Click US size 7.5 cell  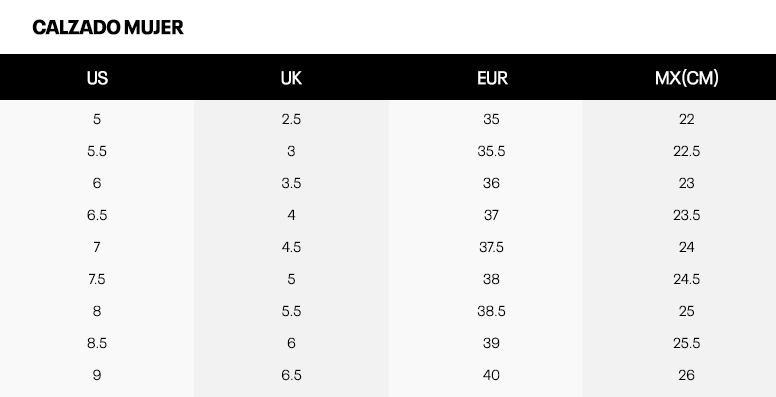click(x=97, y=279)
